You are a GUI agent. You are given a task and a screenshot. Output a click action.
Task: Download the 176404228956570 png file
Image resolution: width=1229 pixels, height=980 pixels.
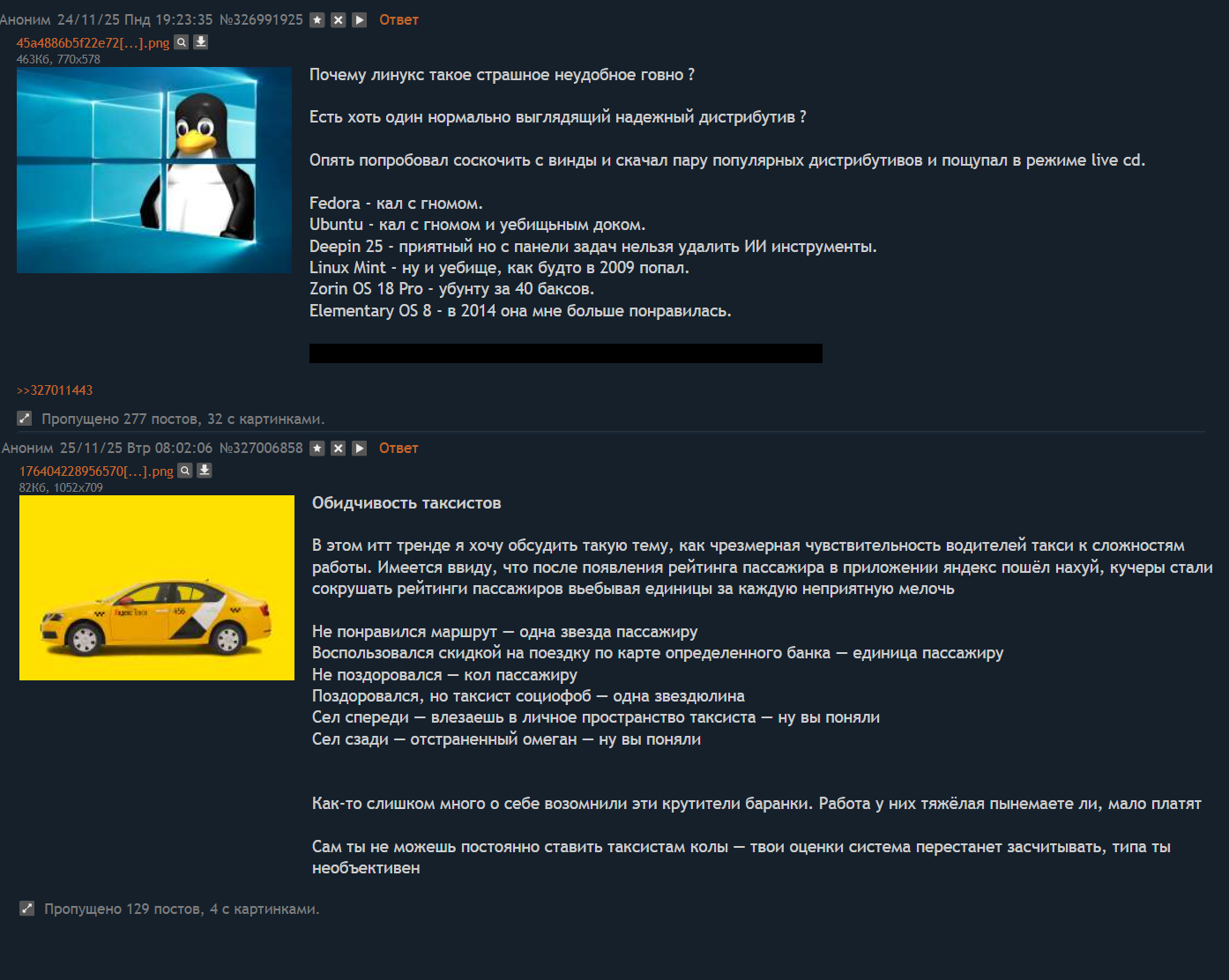205,470
